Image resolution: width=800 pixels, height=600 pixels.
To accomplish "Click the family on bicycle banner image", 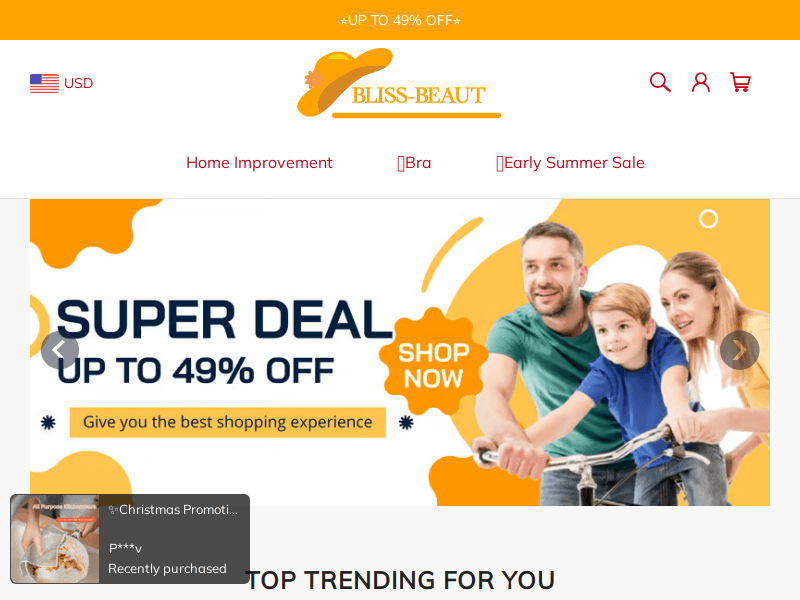I will [x=612, y=357].
